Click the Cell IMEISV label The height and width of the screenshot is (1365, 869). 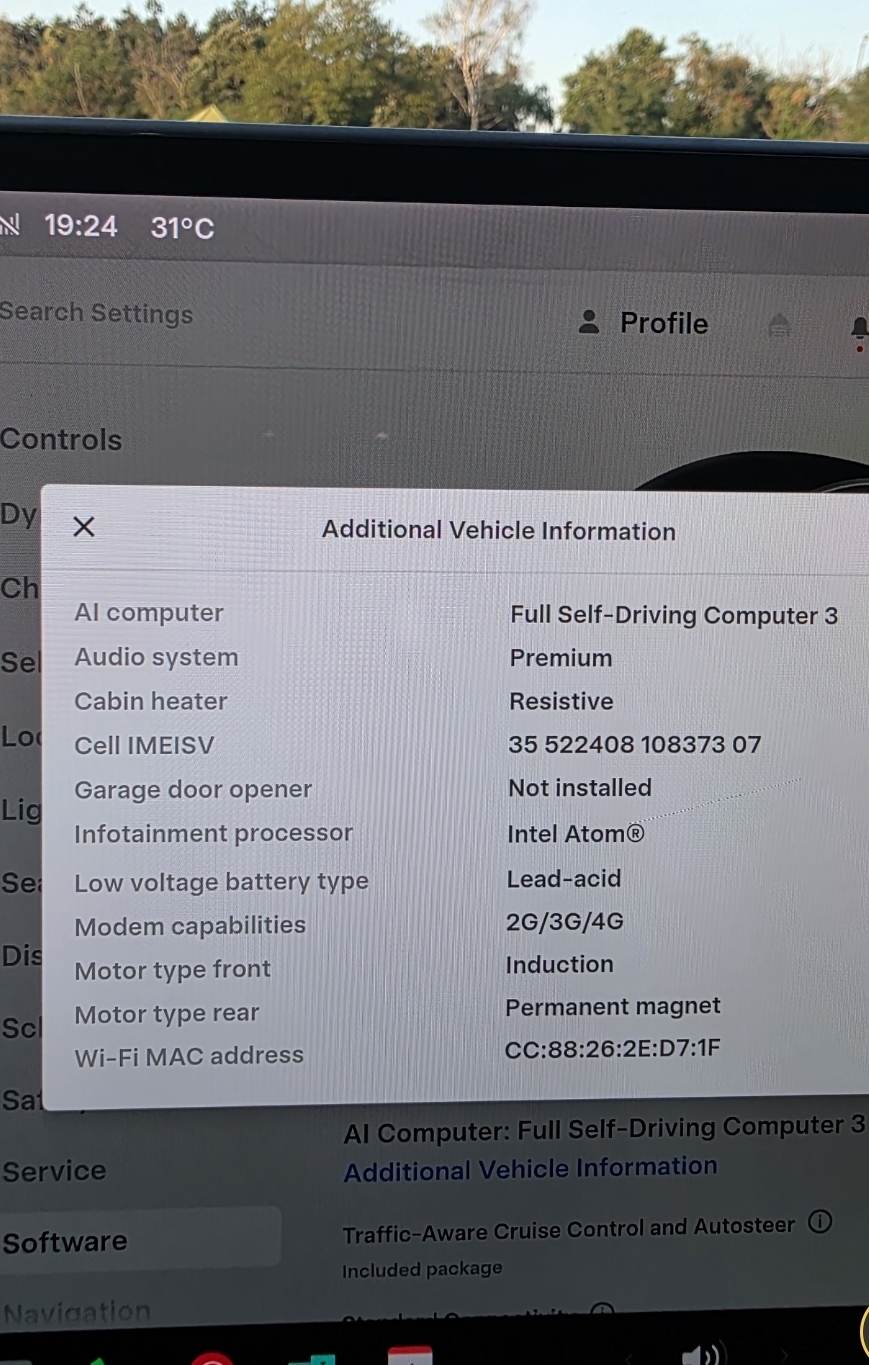(x=144, y=745)
